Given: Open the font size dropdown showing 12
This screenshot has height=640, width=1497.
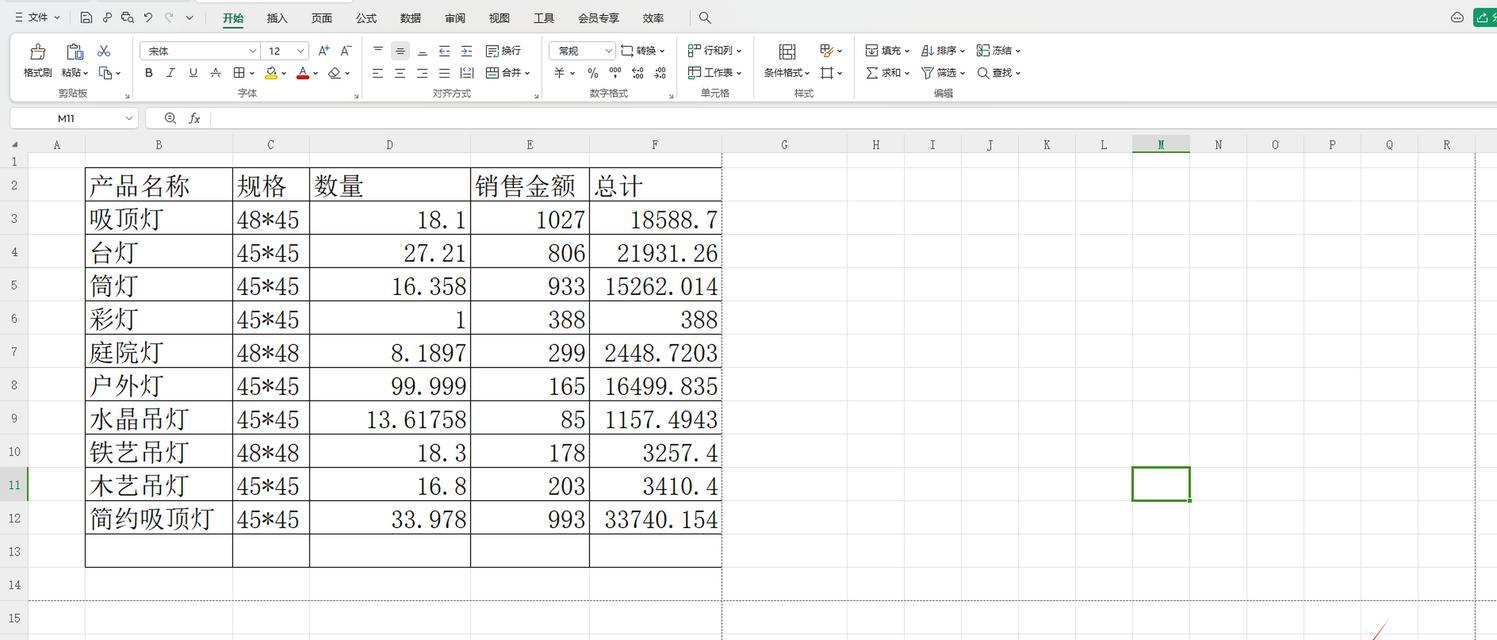Looking at the screenshot, I should coord(286,50).
